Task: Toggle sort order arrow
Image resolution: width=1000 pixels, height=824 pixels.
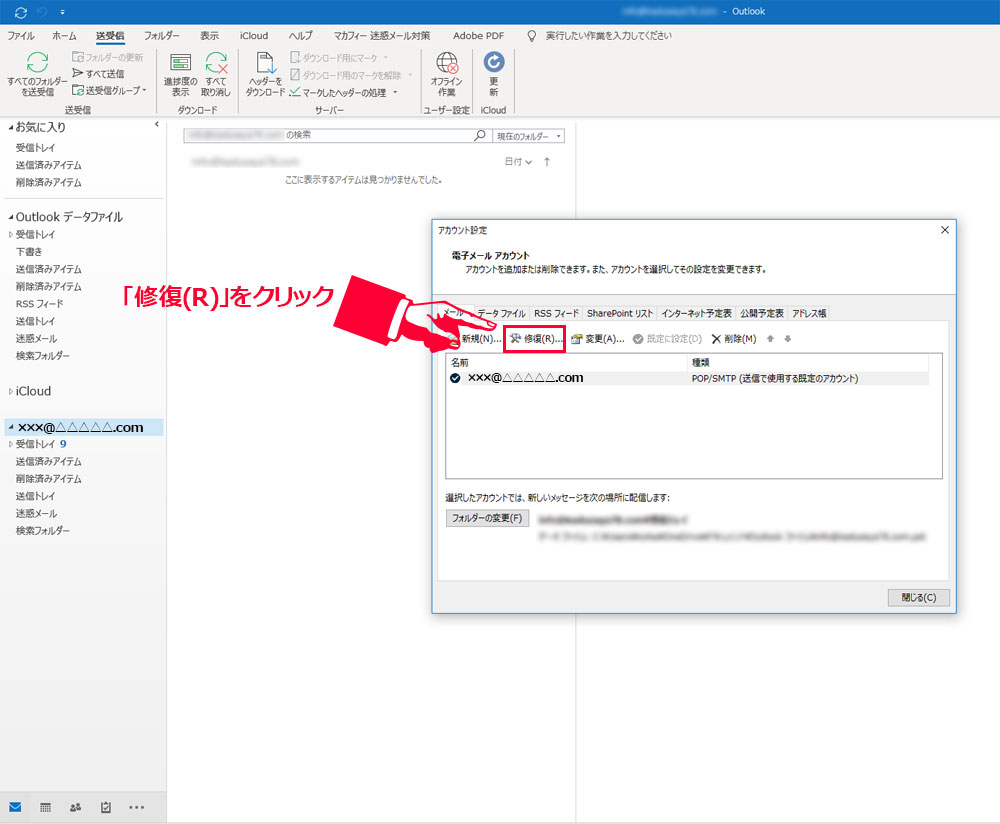Action: pos(547,162)
